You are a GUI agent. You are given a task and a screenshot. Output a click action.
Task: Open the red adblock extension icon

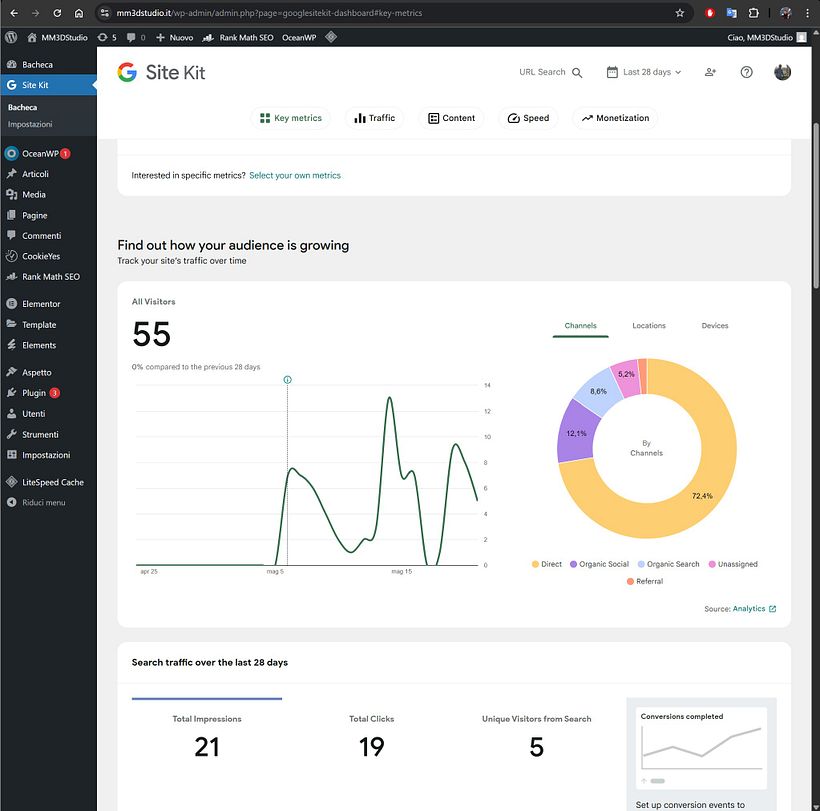(710, 13)
